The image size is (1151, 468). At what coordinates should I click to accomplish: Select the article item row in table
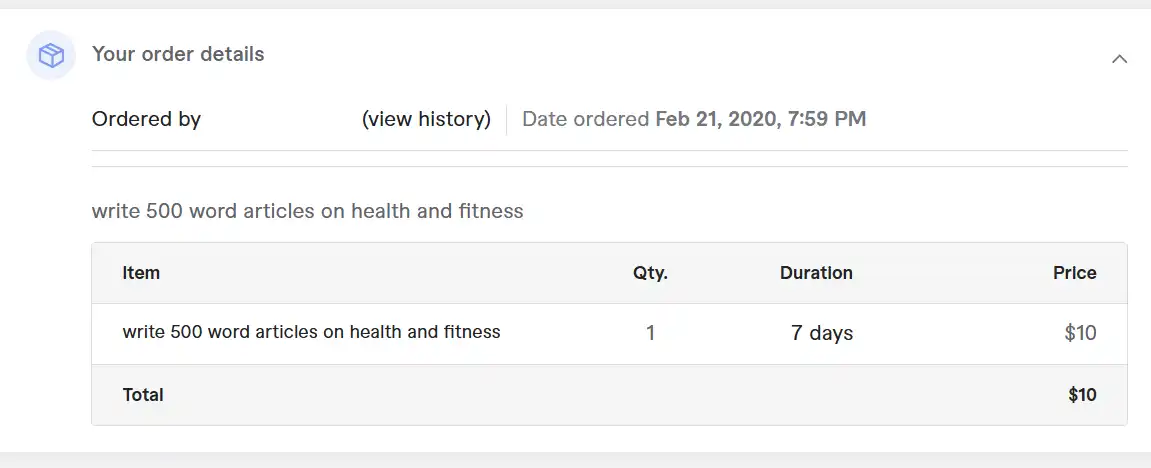pos(609,334)
